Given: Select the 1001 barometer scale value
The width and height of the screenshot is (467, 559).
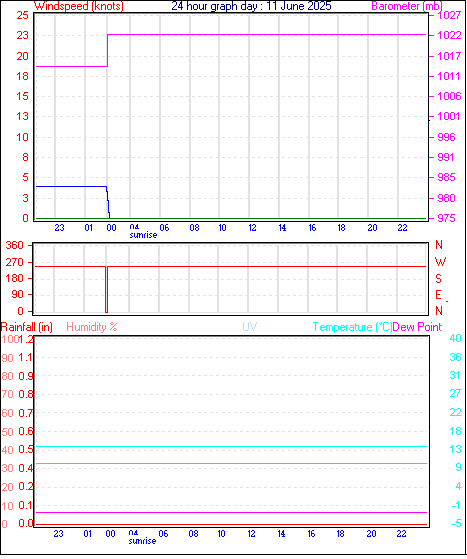Looking at the screenshot, I should tap(449, 116).
